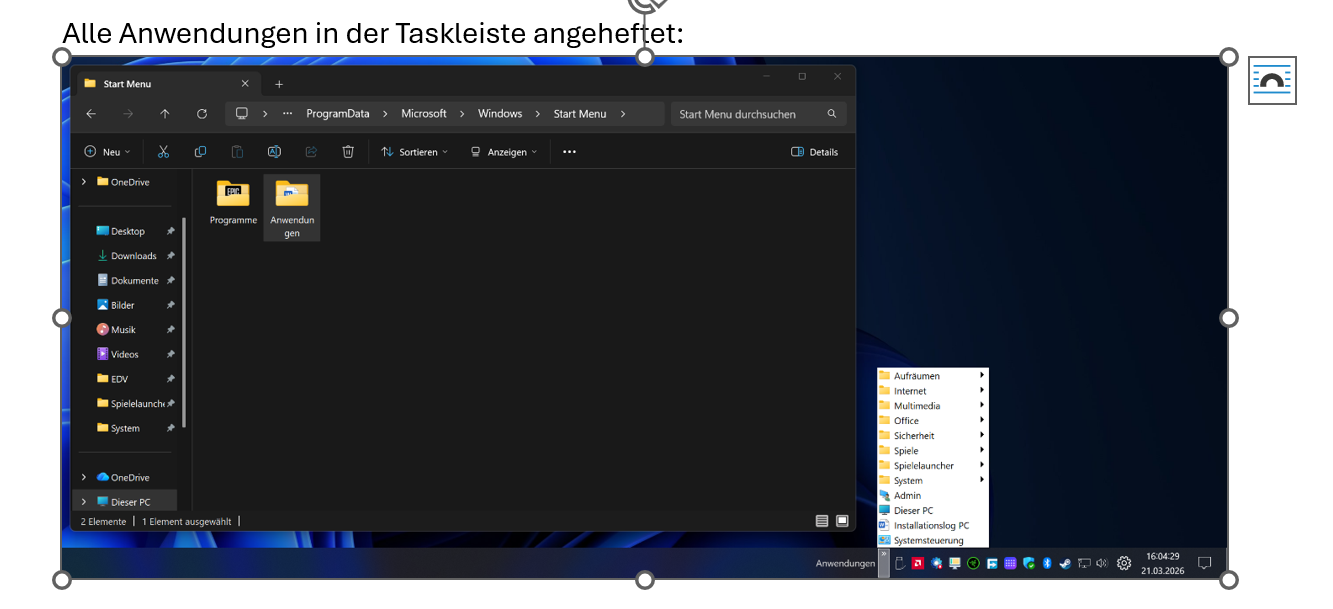
Task: Click the chevron after Start Menu in breadcrumb
Action: (x=623, y=114)
